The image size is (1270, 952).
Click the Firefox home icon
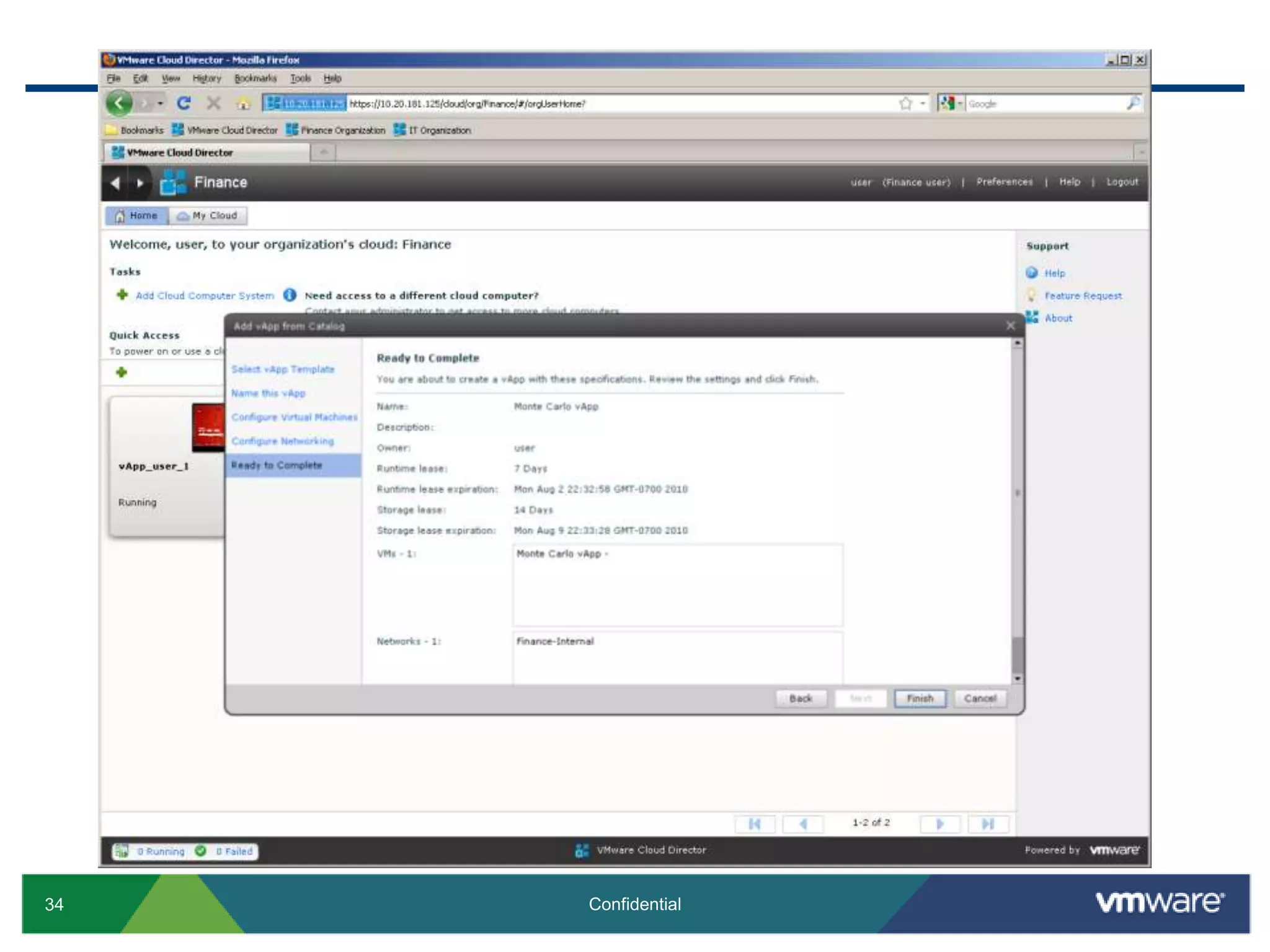coord(243,104)
